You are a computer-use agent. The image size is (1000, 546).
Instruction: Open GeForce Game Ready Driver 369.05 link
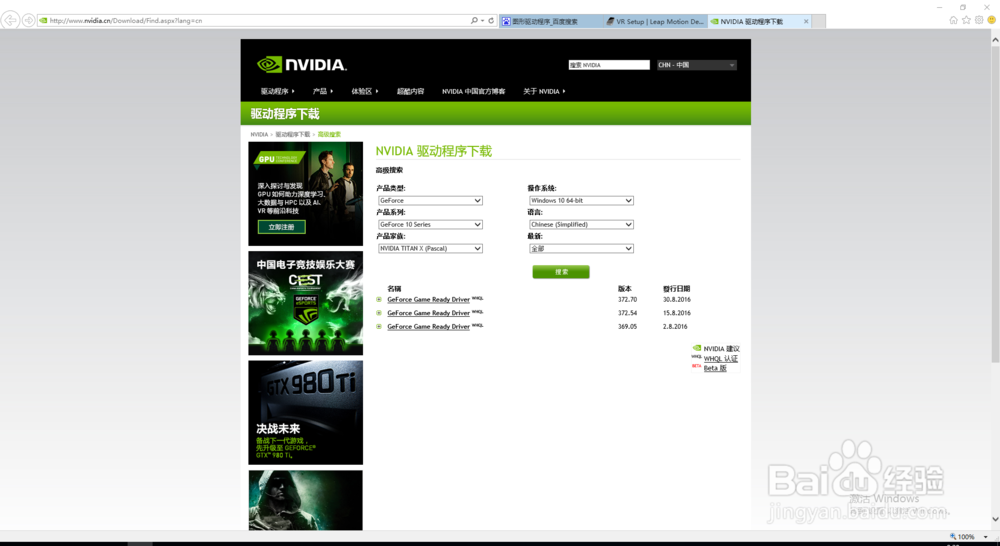[x=428, y=326]
